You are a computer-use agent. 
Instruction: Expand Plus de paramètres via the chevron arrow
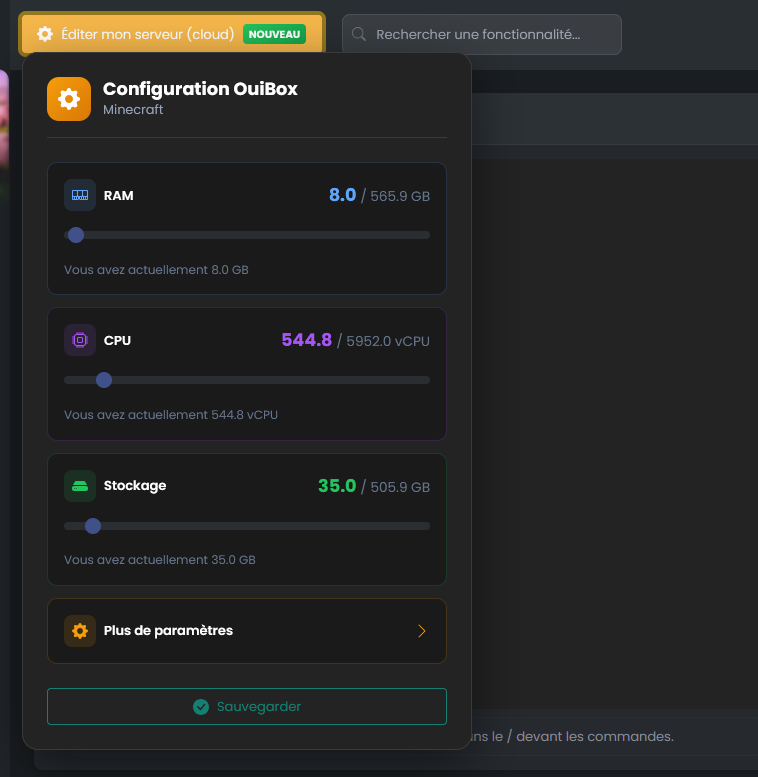(x=422, y=631)
